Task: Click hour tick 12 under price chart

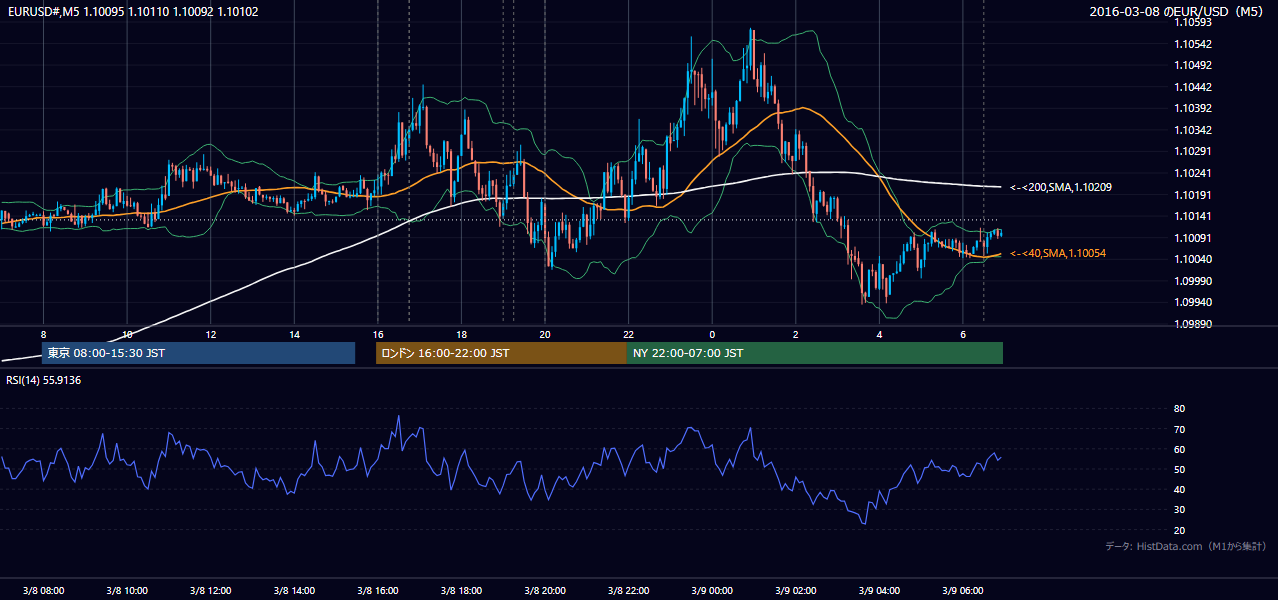Action: [x=211, y=334]
